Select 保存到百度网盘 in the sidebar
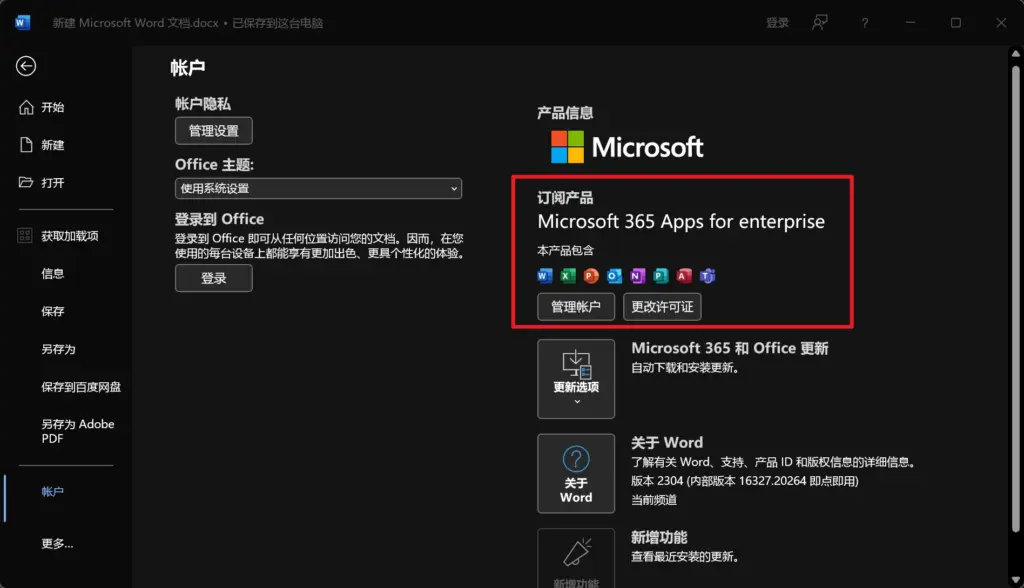This screenshot has width=1024, height=588. (x=81, y=387)
